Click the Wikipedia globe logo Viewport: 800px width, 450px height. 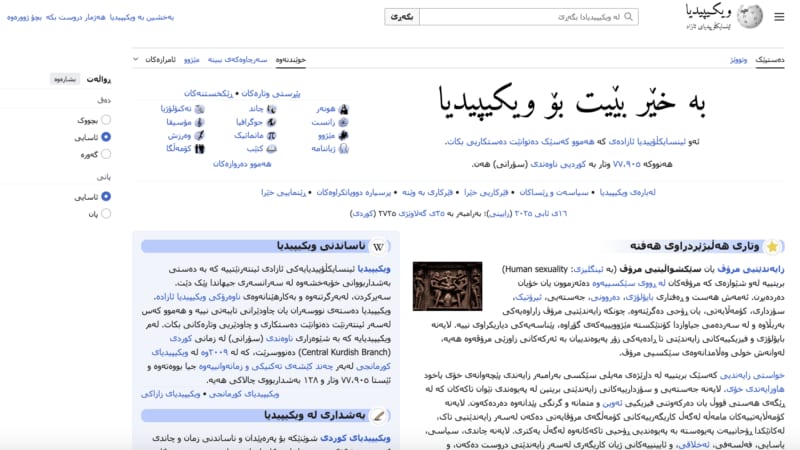point(748,16)
